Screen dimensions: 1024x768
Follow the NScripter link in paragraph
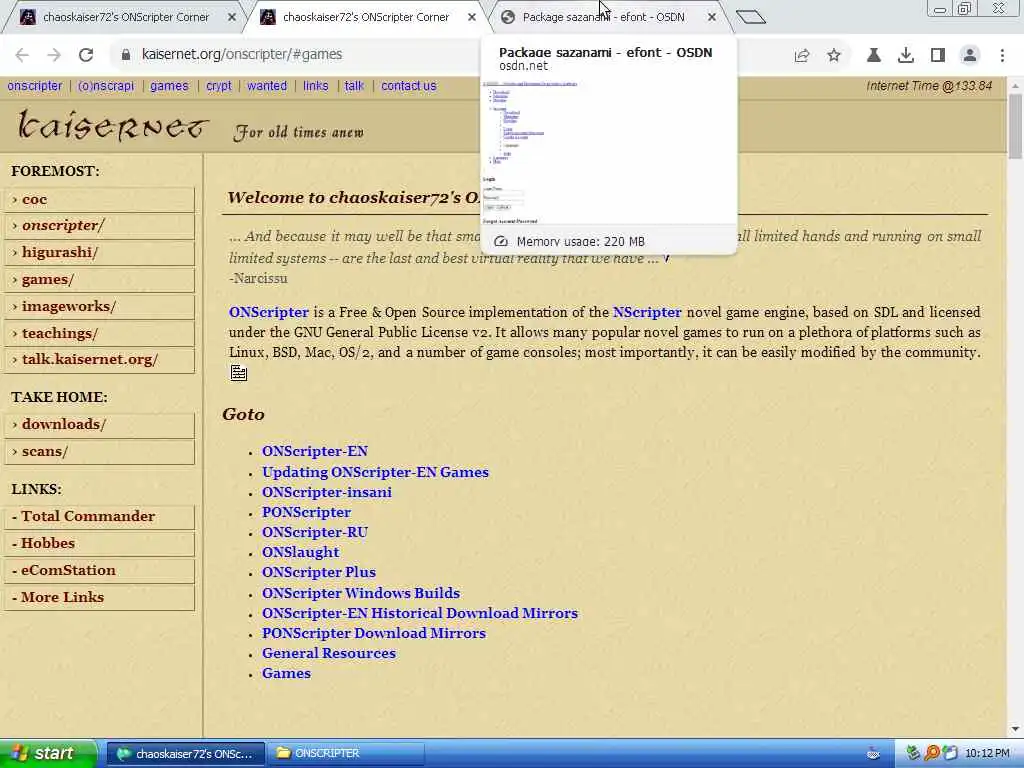[x=647, y=312]
